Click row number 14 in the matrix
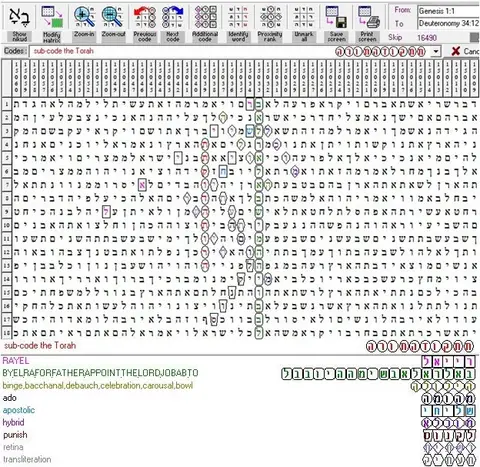The width and height of the screenshot is (480, 467). pyautogui.click(x=6, y=279)
